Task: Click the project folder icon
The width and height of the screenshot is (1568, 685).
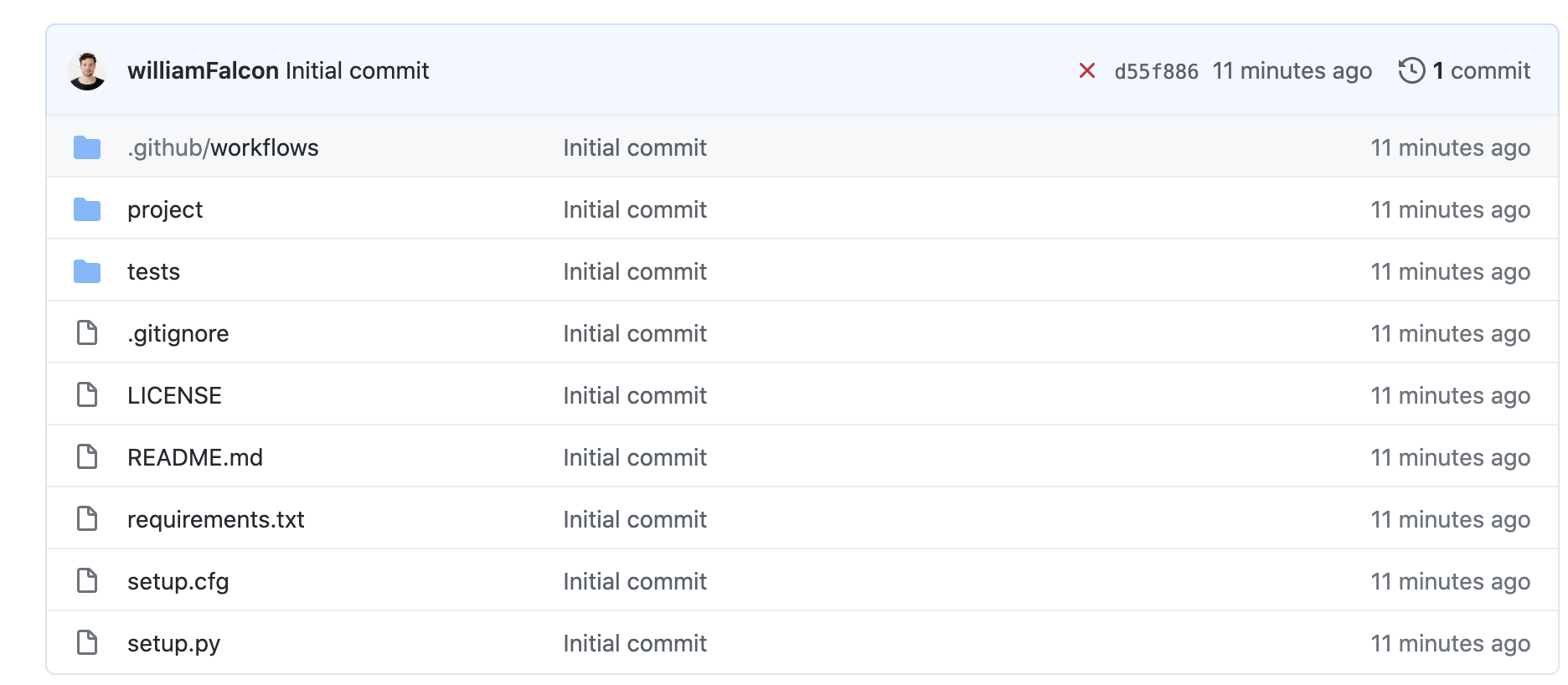Action: coord(87,209)
